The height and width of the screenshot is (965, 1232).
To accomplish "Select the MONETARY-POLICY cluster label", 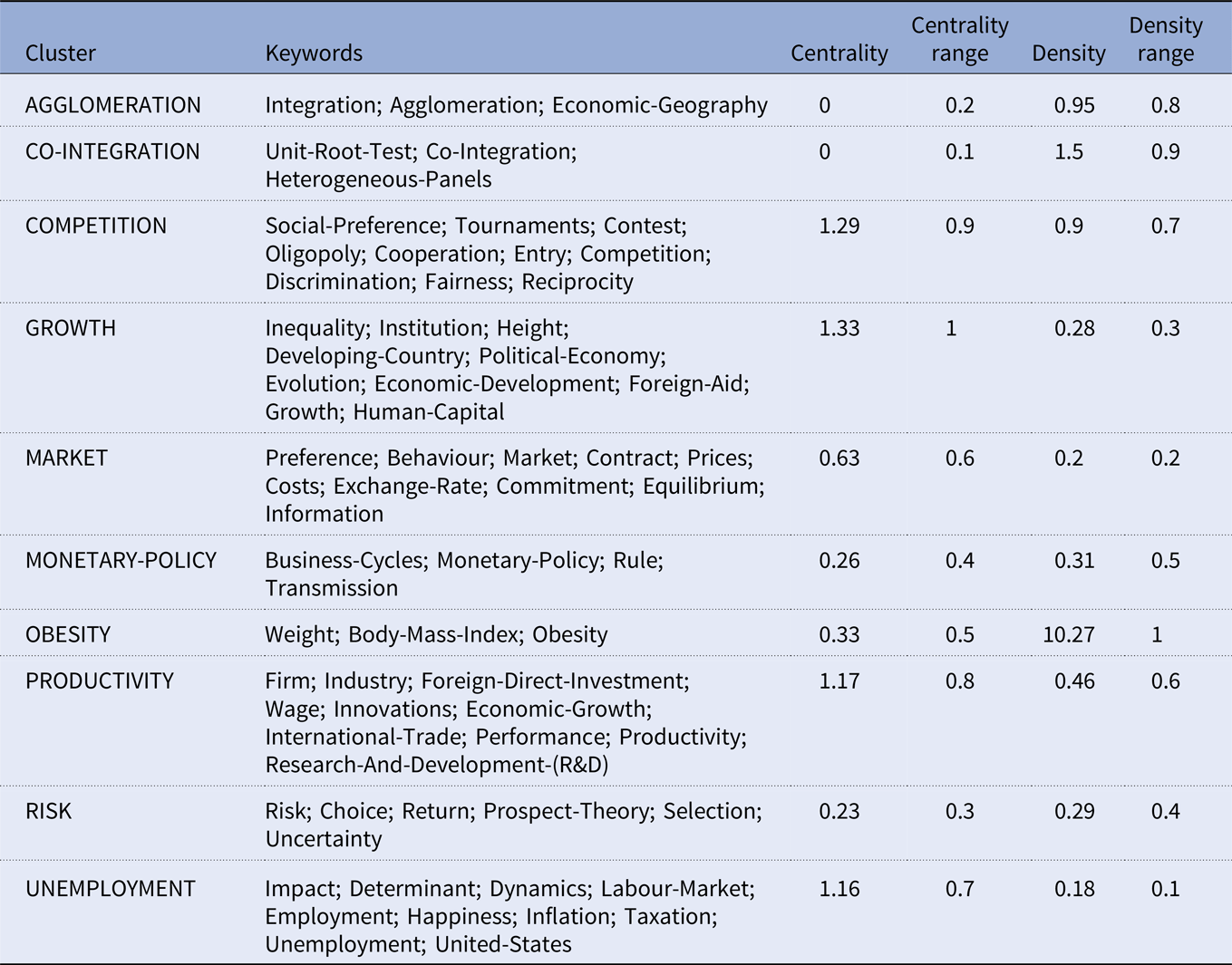I will [x=121, y=560].
